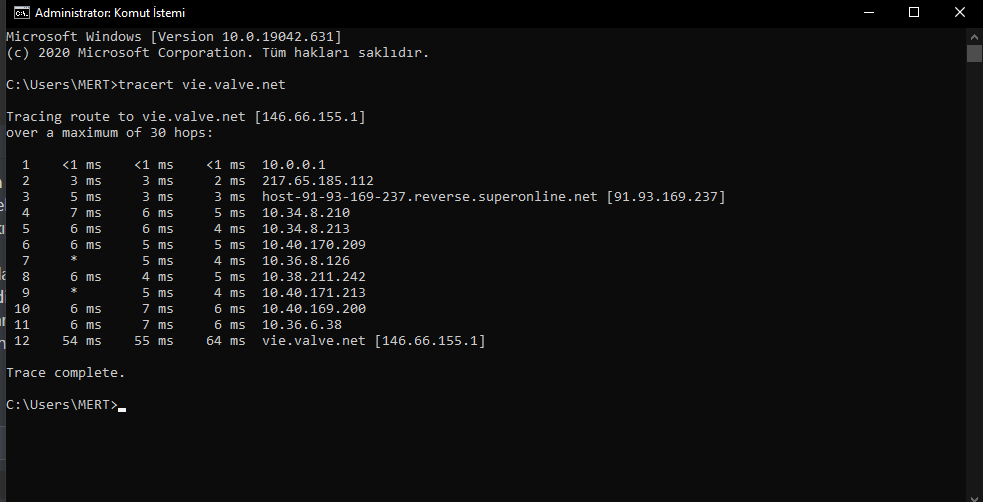The height and width of the screenshot is (502, 983).
Task: Click the 'Trace complete.' message
Action: [x=66, y=373]
